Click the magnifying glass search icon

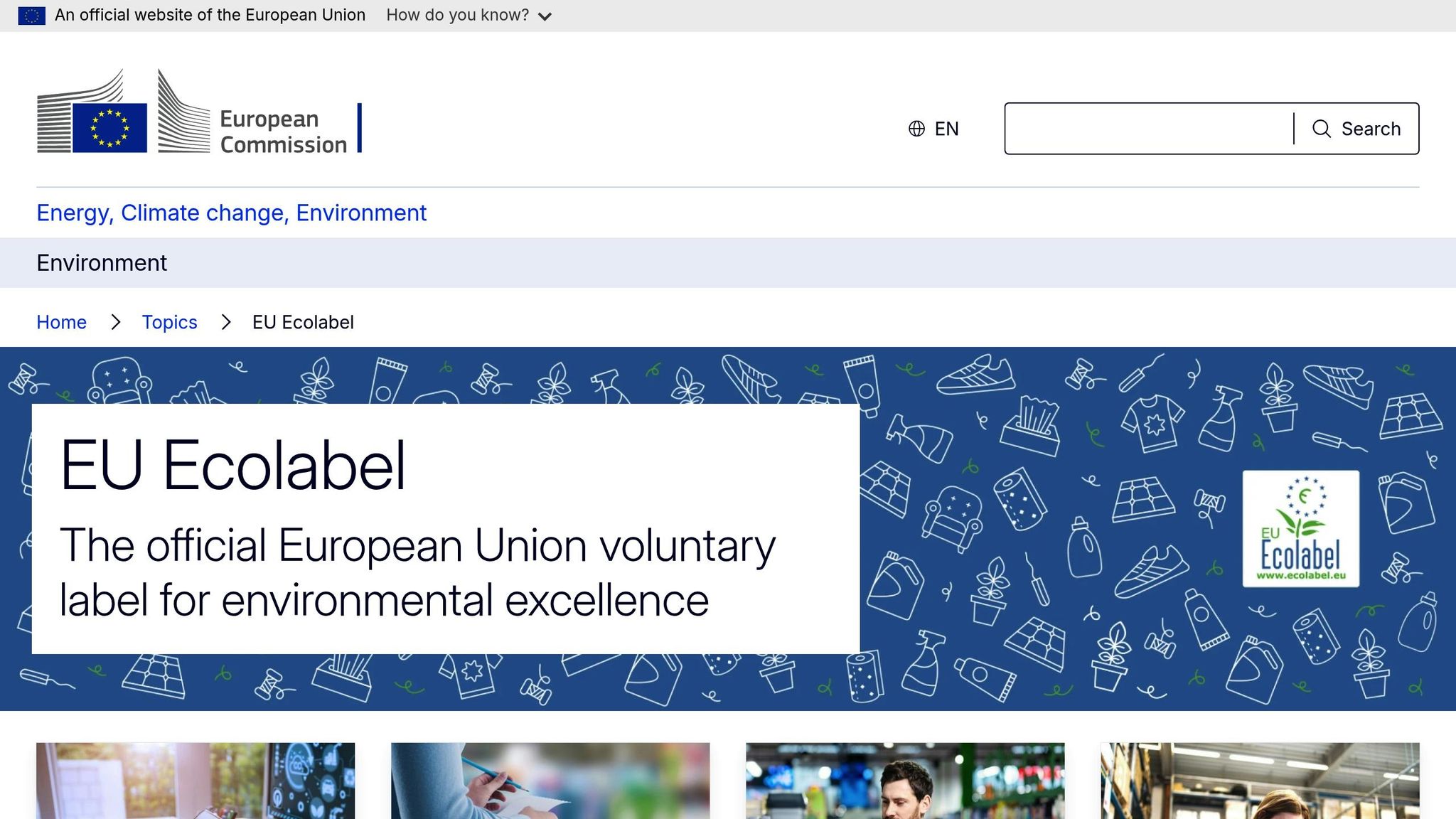(1321, 129)
